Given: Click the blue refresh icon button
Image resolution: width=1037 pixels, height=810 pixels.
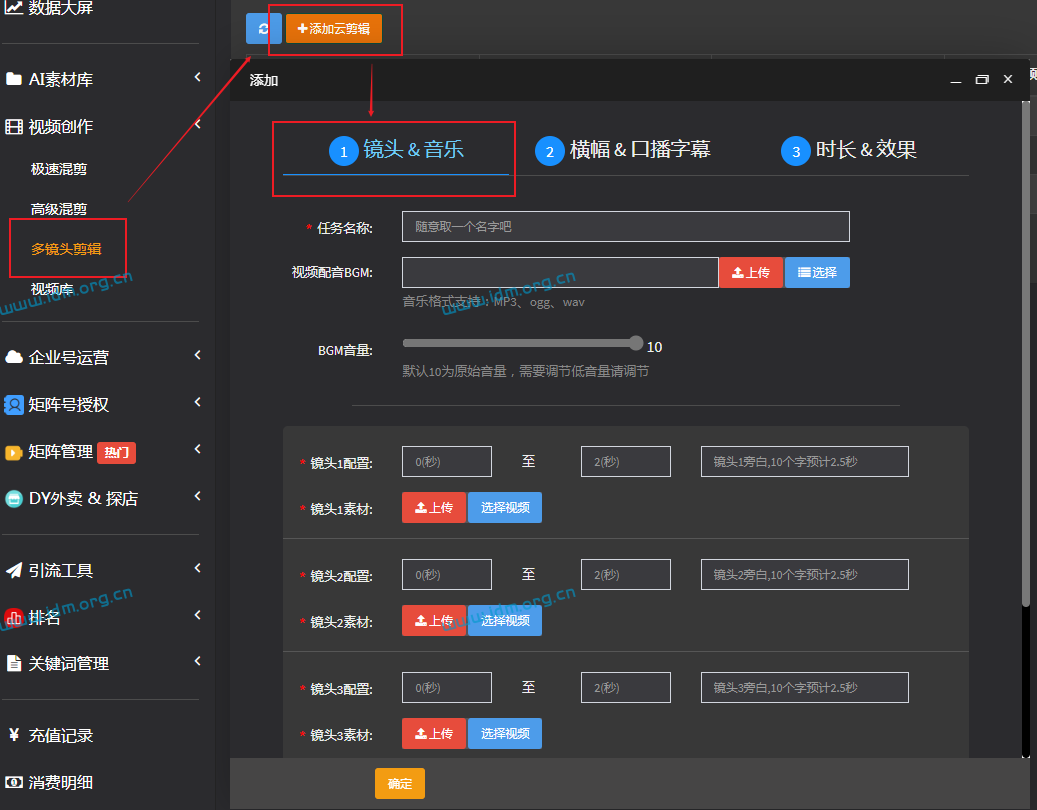Looking at the screenshot, I should [263, 28].
